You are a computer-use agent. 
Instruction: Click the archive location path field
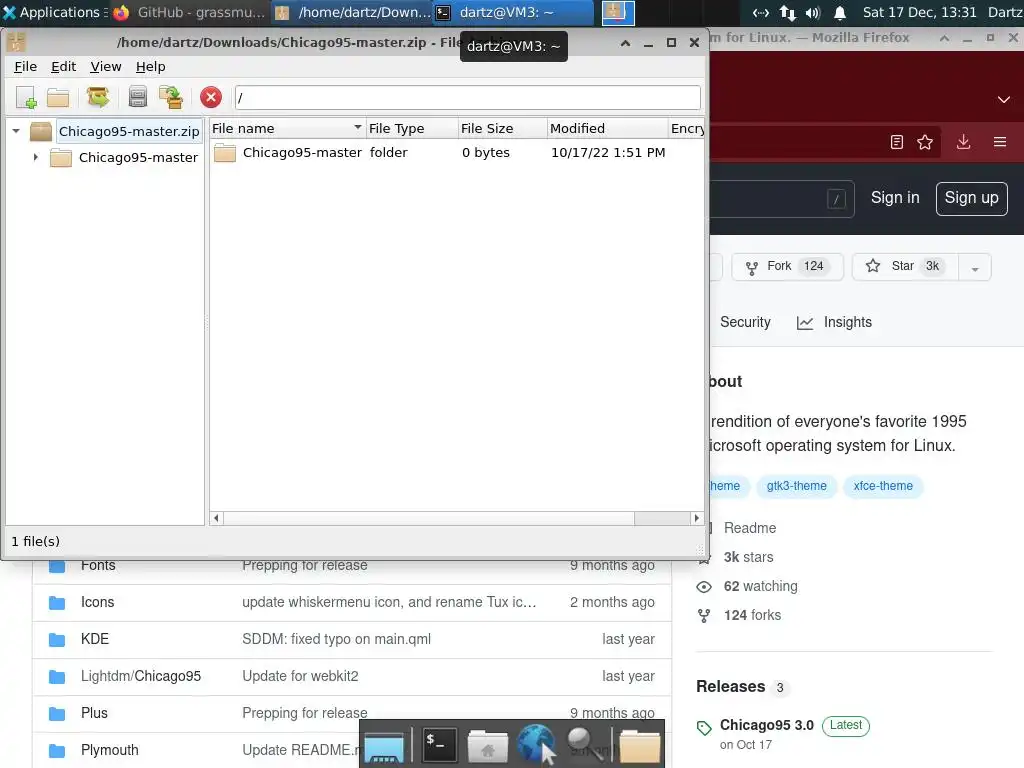[468, 98]
